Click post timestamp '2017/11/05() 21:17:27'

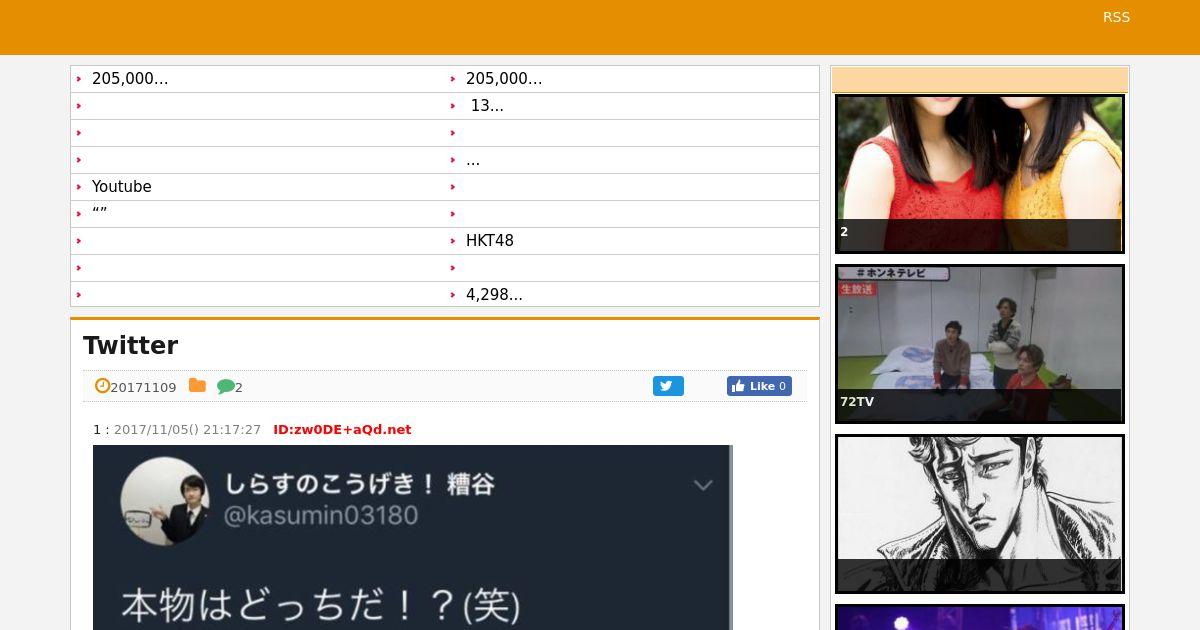187,430
